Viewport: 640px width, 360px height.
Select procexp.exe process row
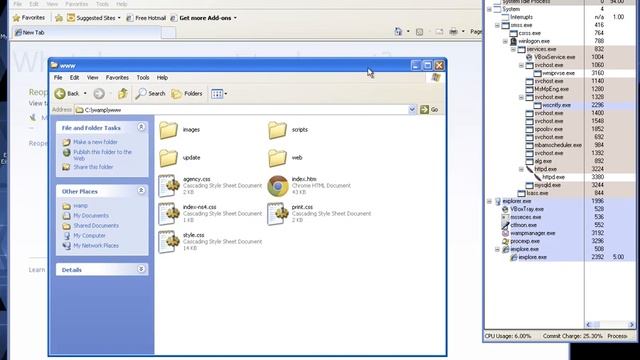tap(560, 241)
